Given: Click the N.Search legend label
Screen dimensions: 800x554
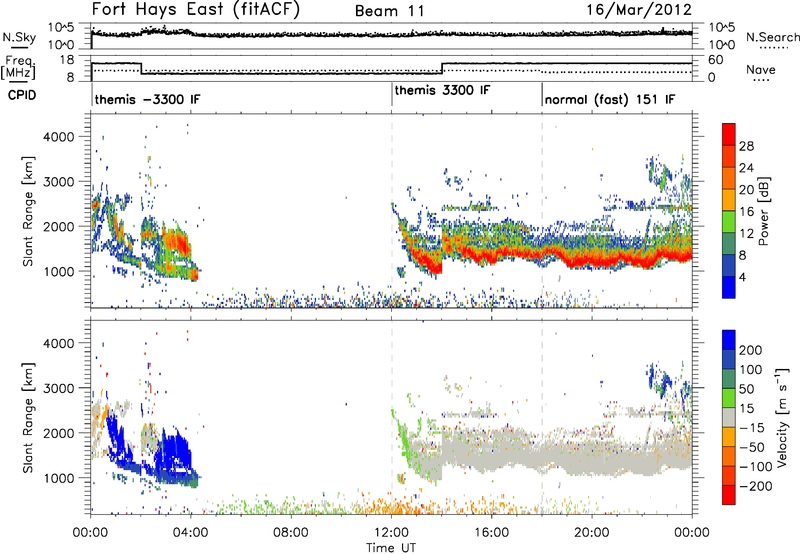Looking at the screenshot, I should tap(772, 37).
